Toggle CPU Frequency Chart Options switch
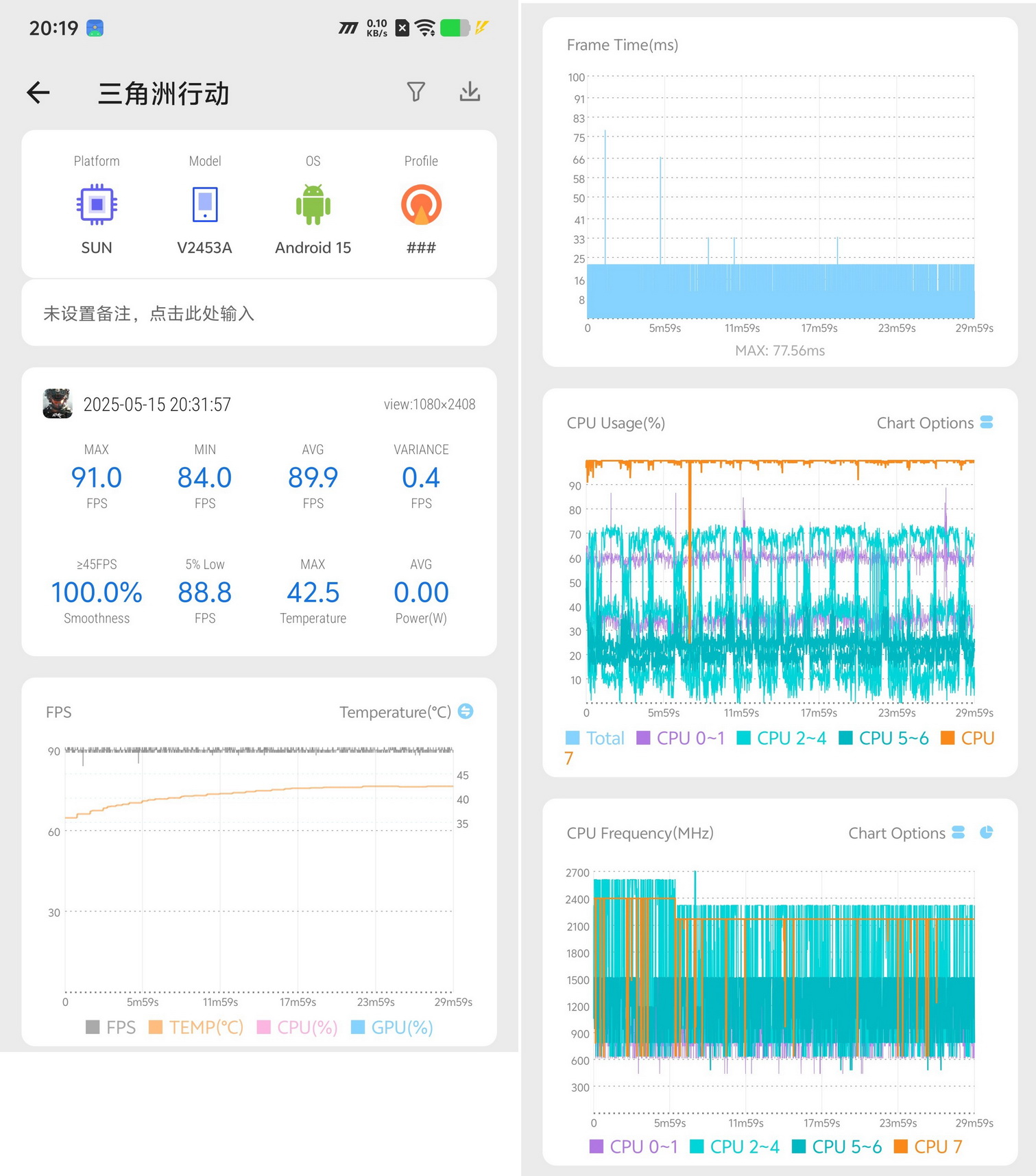This screenshot has height=1176, width=1036. tap(959, 832)
